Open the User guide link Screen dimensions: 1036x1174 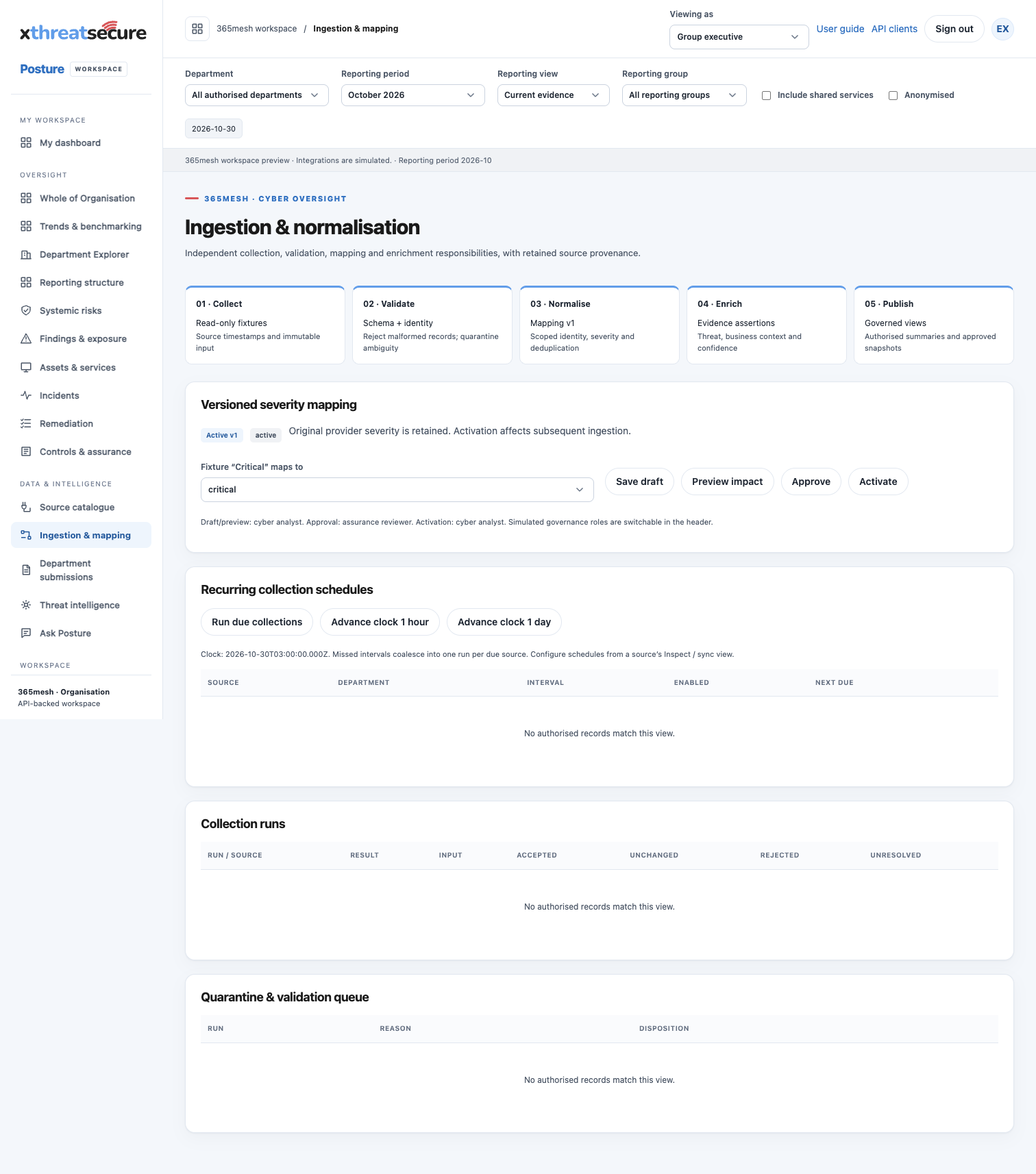pos(840,29)
